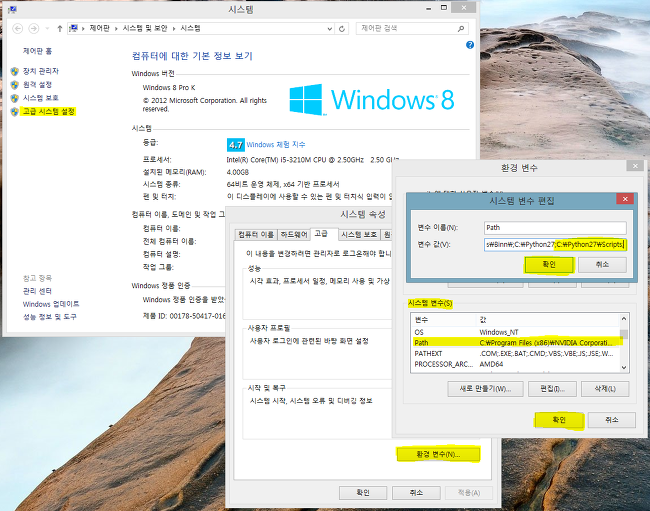The width and height of the screenshot is (650, 511).
Task: Click scrollbar thumb in system variables list
Action: tap(624, 334)
